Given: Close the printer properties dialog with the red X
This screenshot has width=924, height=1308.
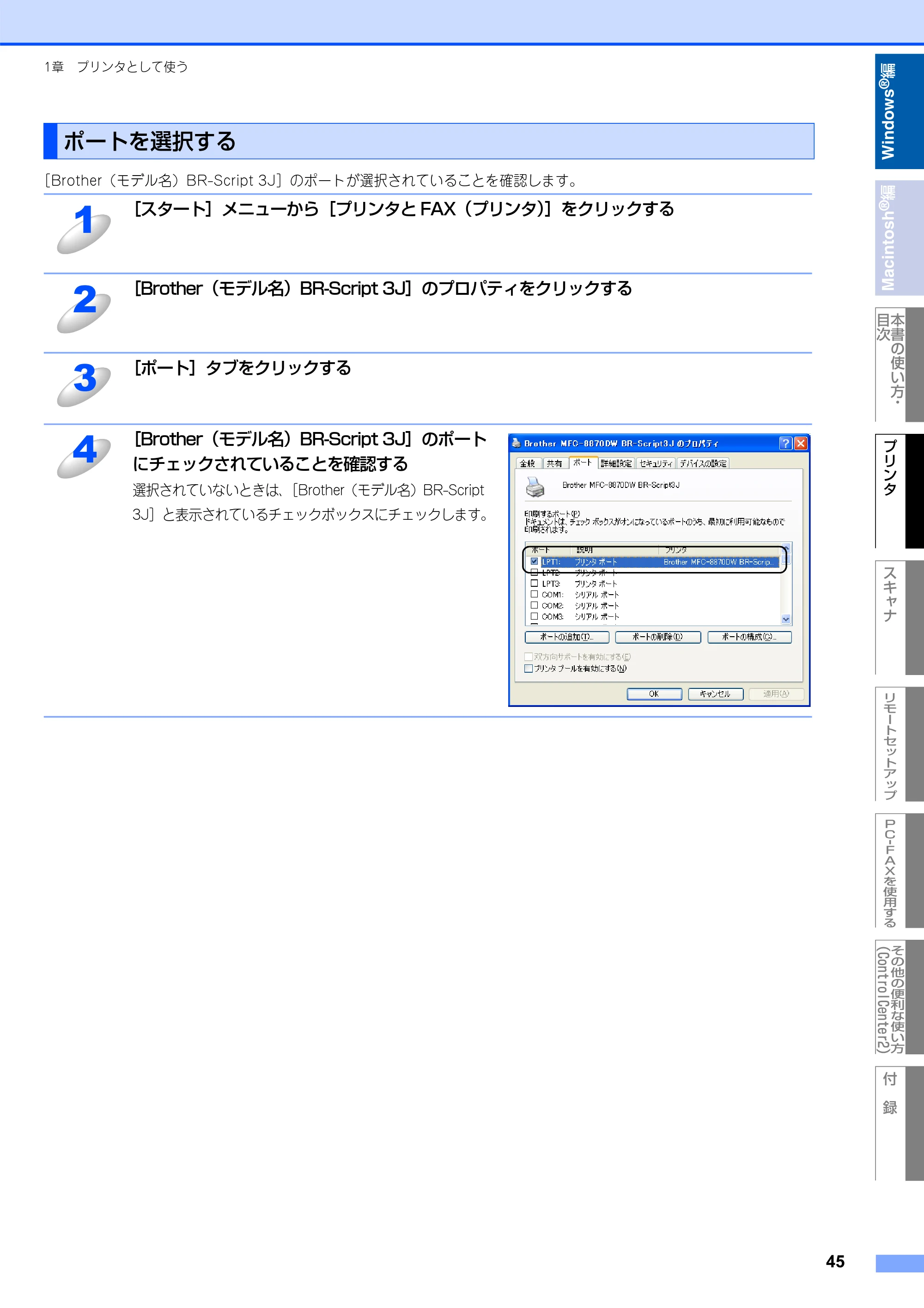Looking at the screenshot, I should 800,443.
